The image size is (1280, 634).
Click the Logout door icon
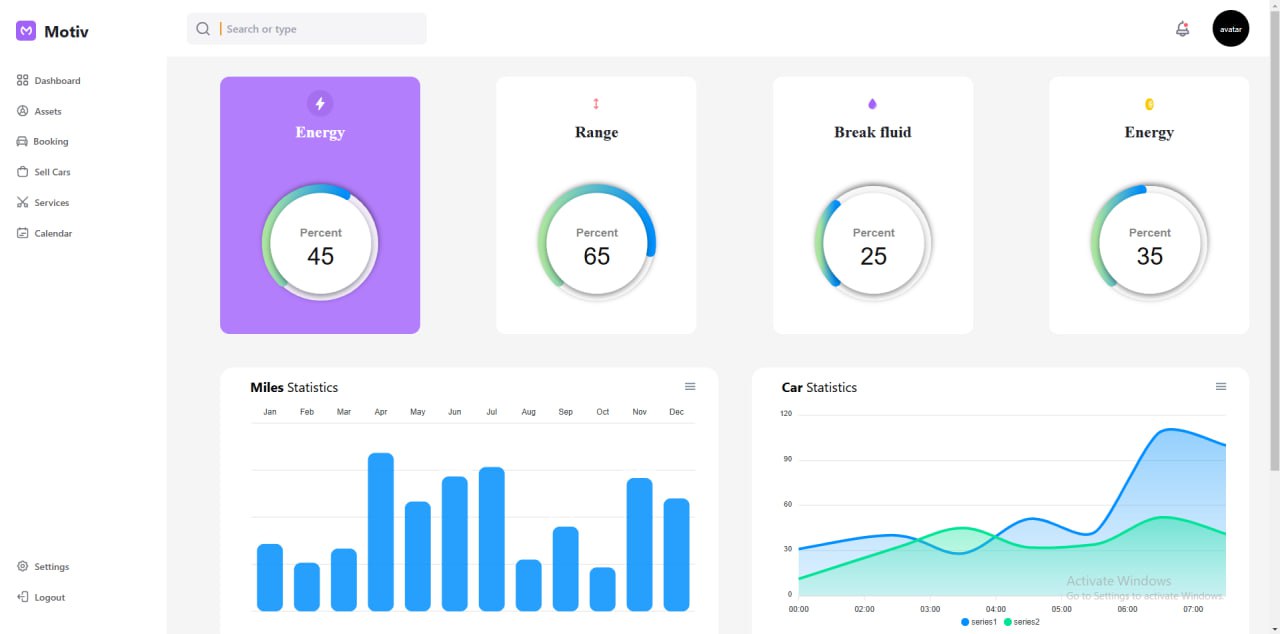(23, 597)
